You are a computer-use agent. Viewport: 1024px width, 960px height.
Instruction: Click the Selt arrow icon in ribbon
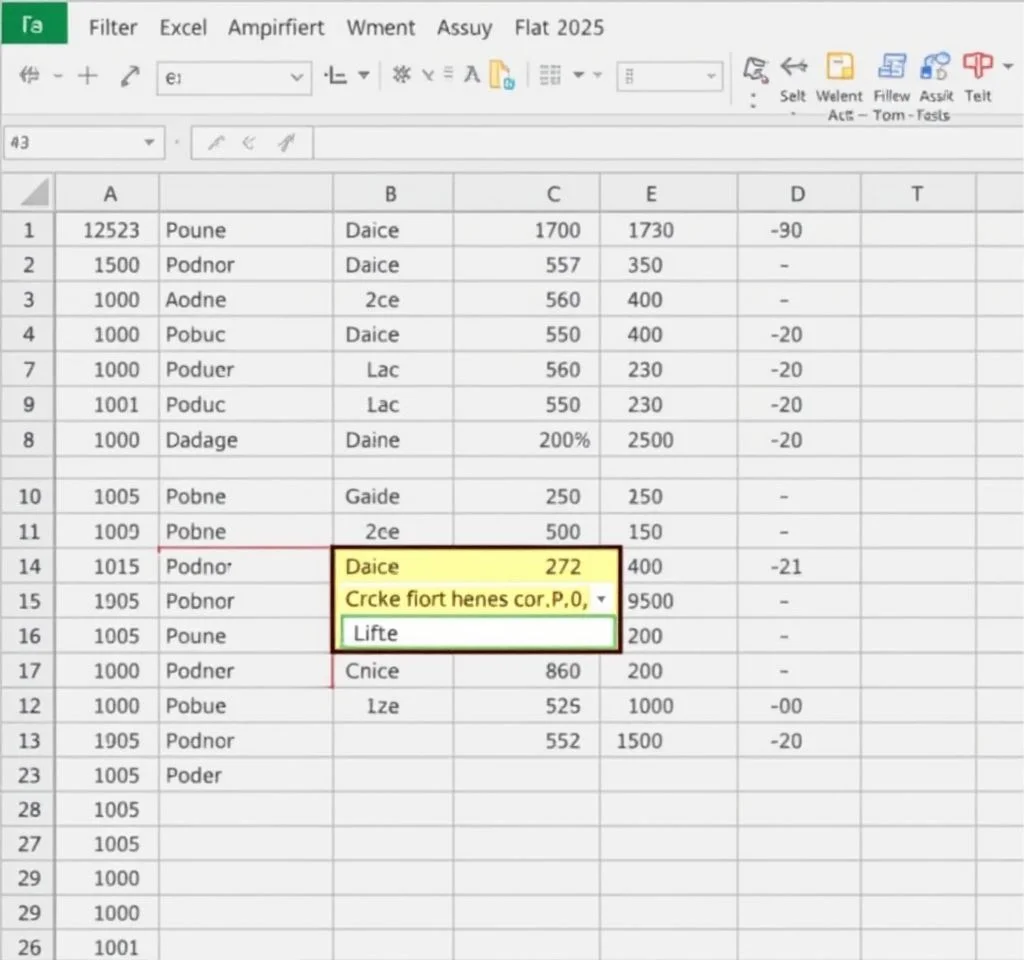(793, 68)
